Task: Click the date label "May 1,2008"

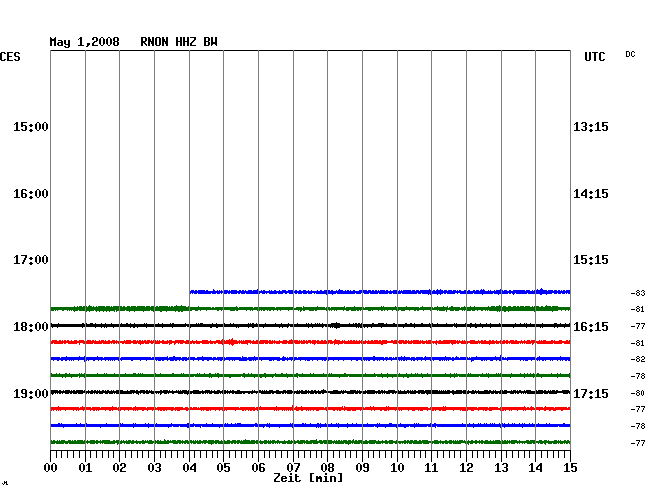Action: (84, 42)
